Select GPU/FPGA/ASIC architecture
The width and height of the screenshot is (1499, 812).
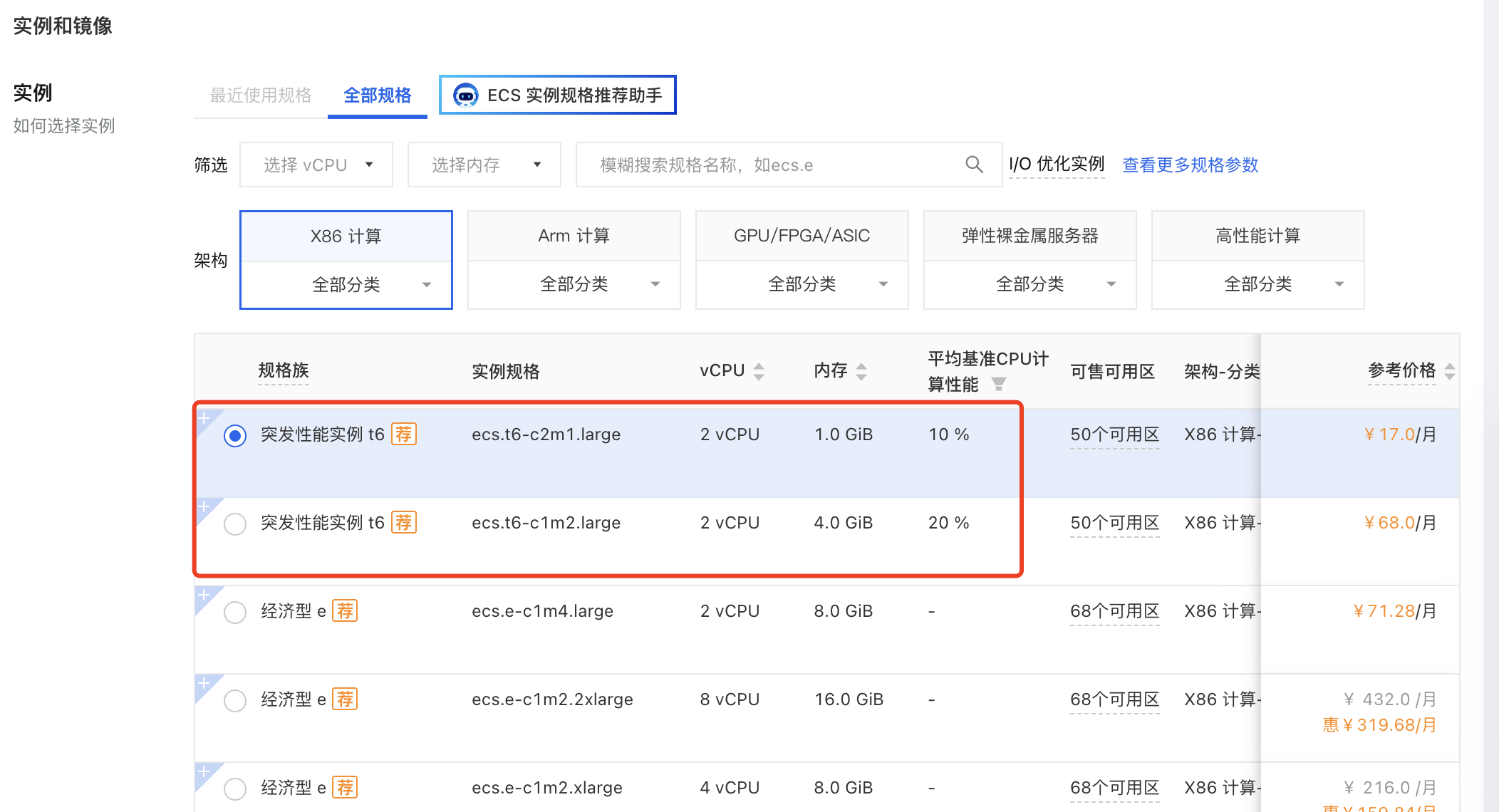click(802, 236)
